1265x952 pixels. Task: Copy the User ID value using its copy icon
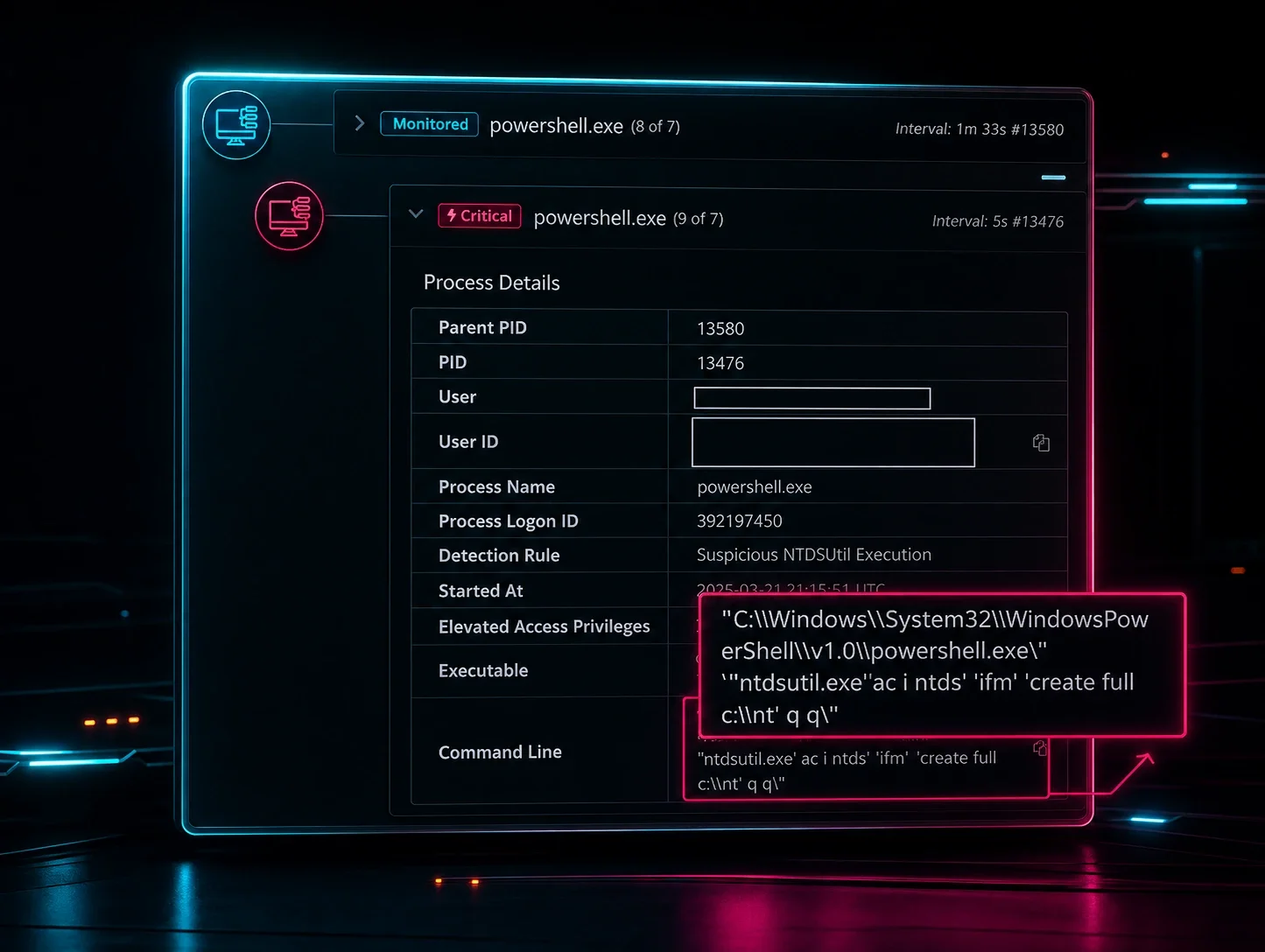1041,443
